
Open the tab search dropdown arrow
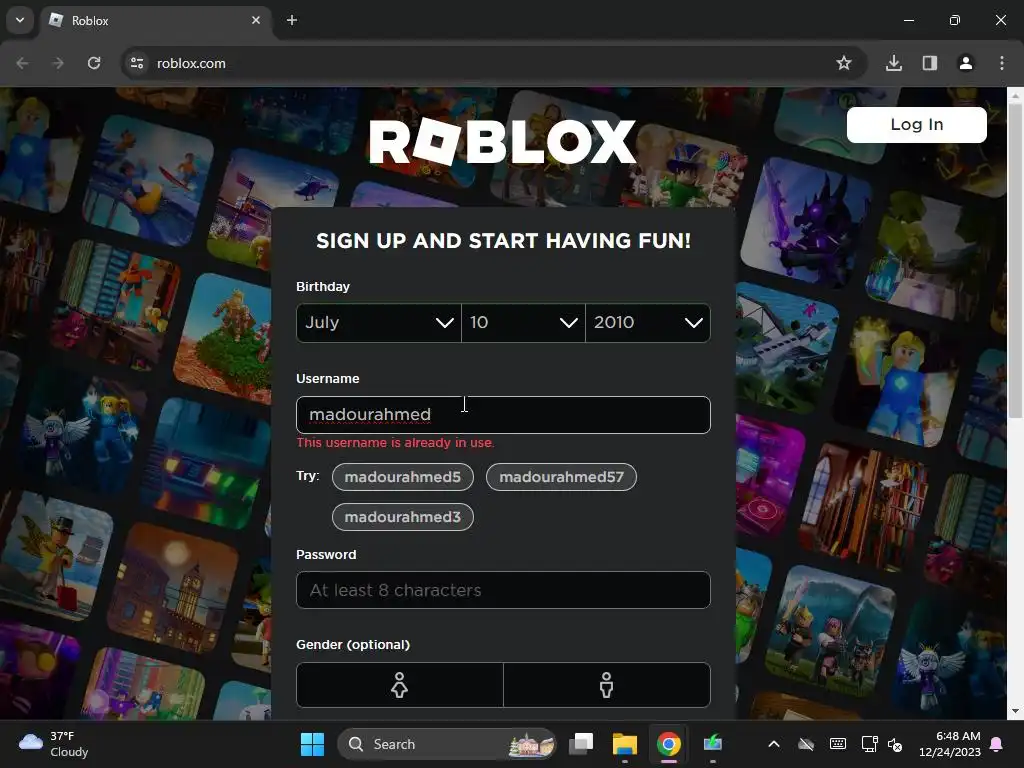[20, 20]
